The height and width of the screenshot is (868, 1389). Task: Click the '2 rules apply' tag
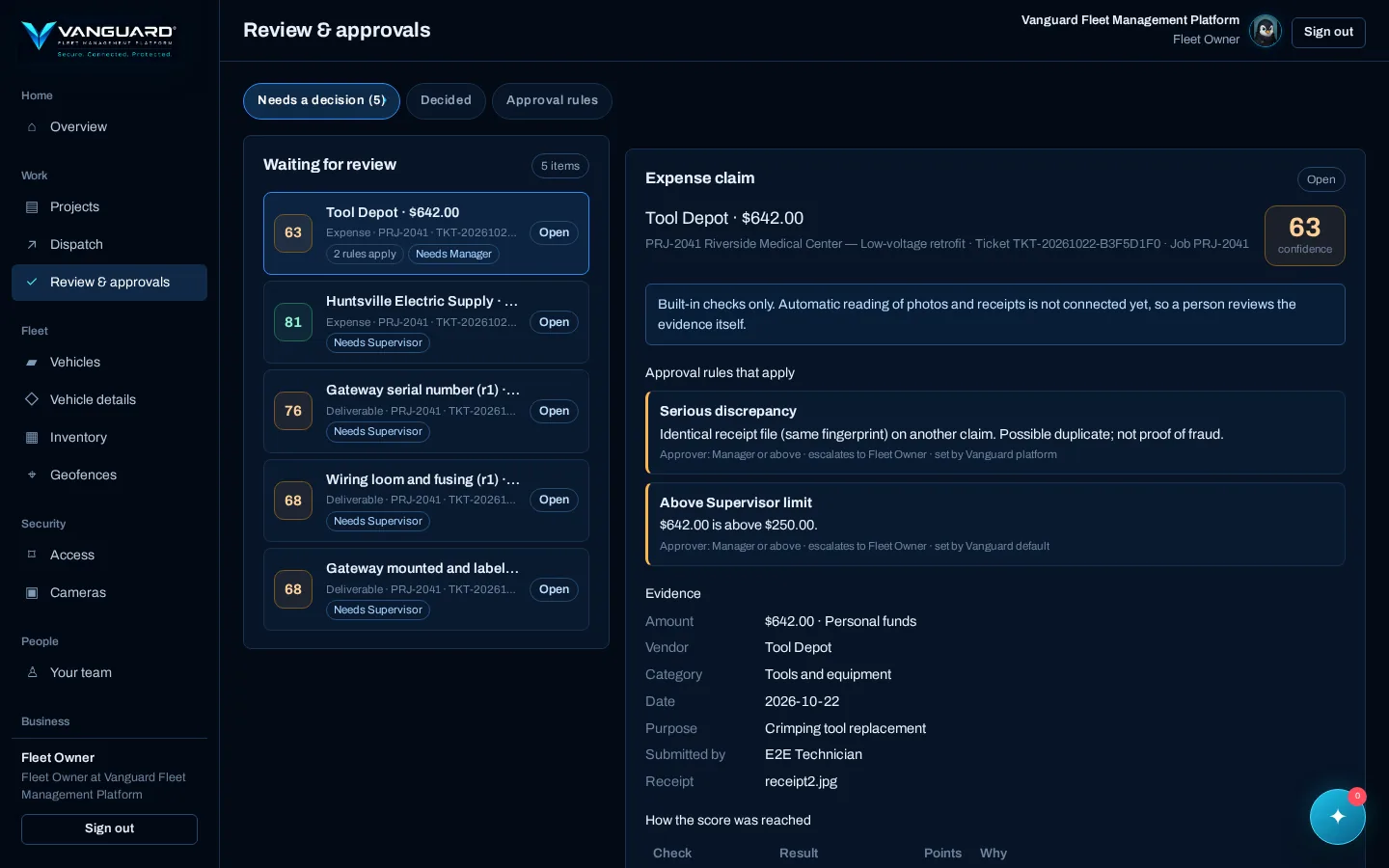pos(365,255)
